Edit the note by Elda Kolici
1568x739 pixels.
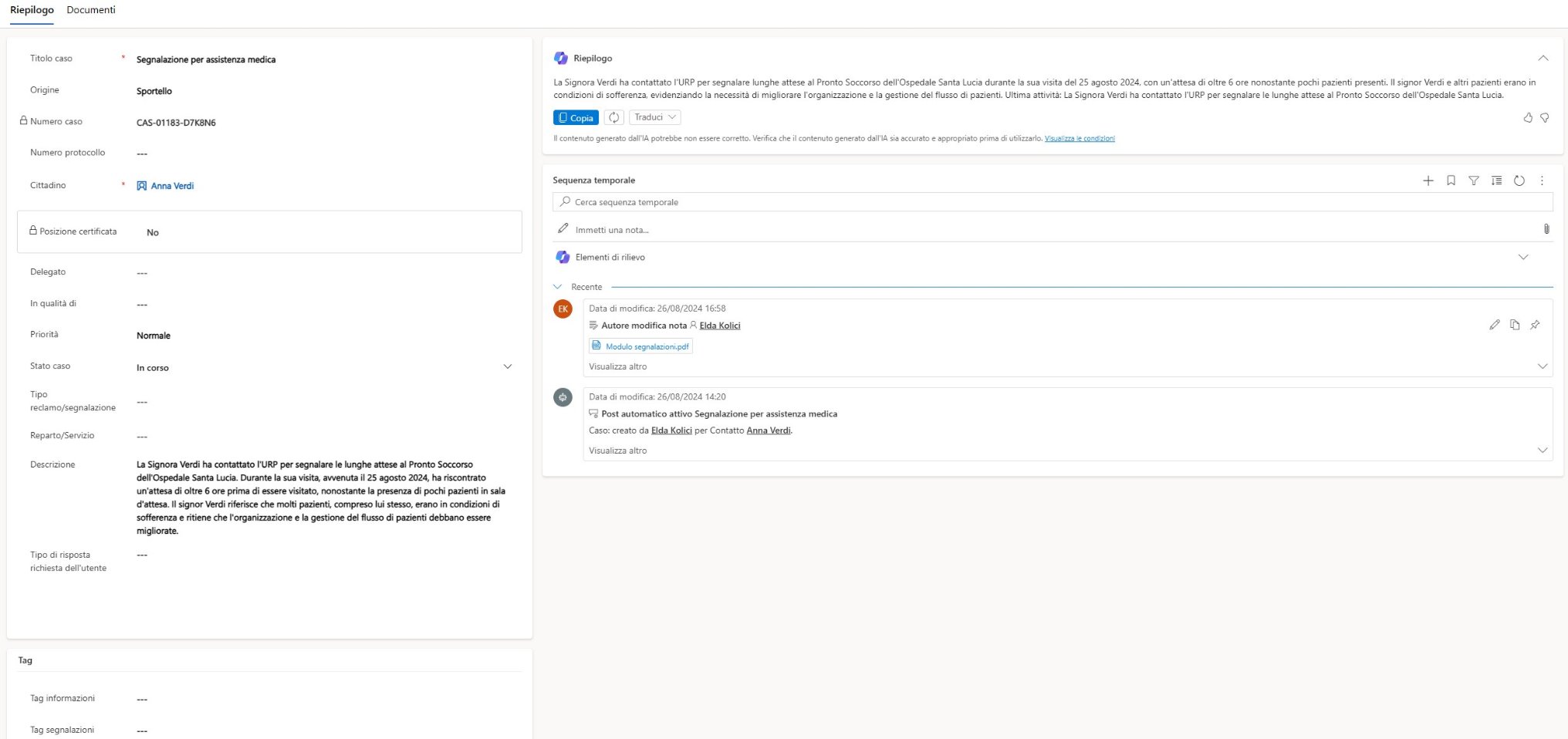coord(1494,325)
